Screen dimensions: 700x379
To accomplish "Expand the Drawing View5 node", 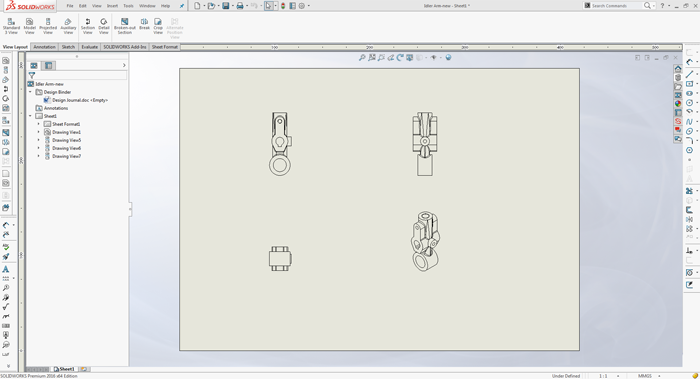I will [38, 140].
